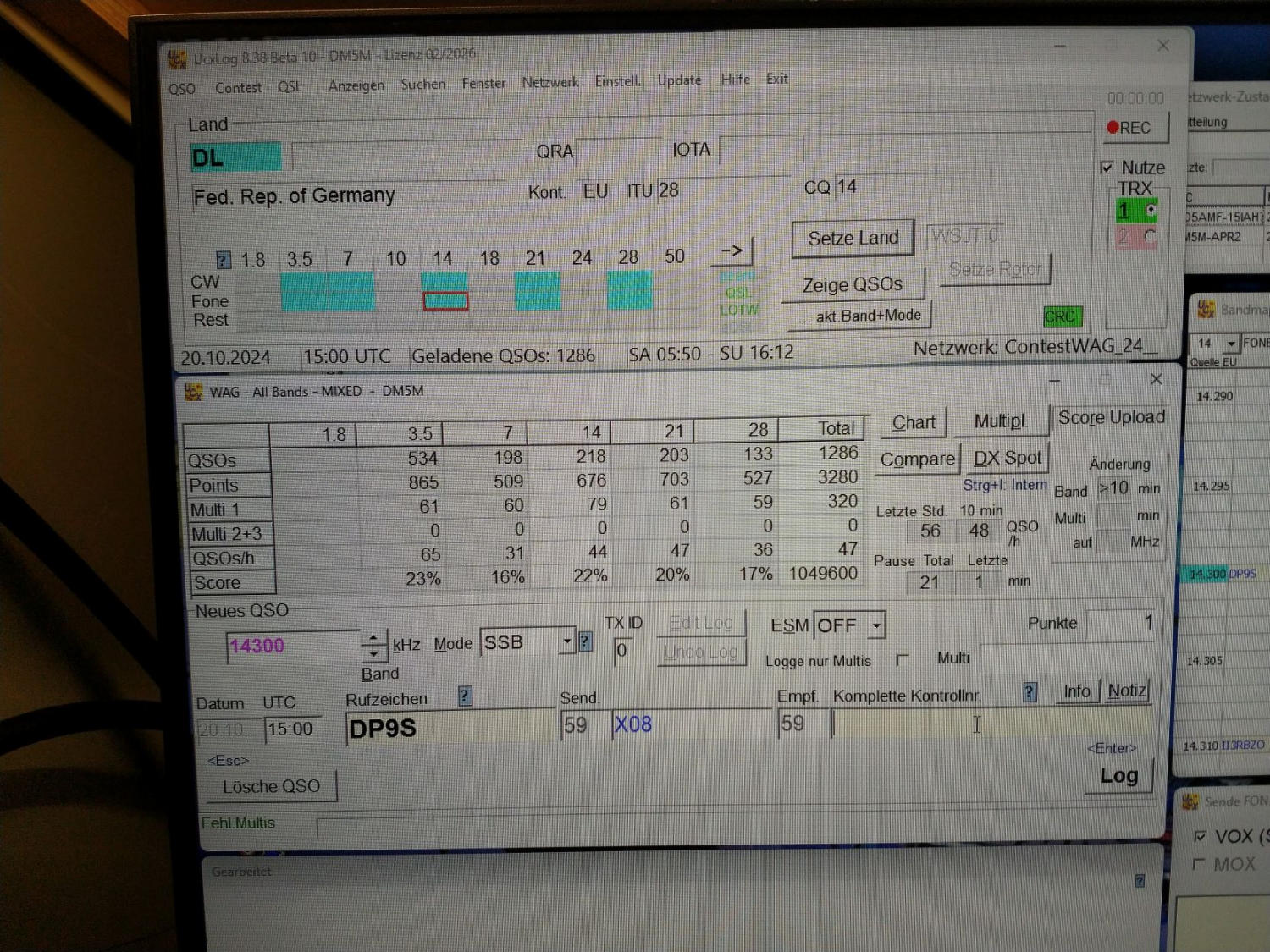This screenshot has width=1270, height=952.
Task: Uncheck the Nutze TRX checkbox
Action: click(x=1107, y=168)
